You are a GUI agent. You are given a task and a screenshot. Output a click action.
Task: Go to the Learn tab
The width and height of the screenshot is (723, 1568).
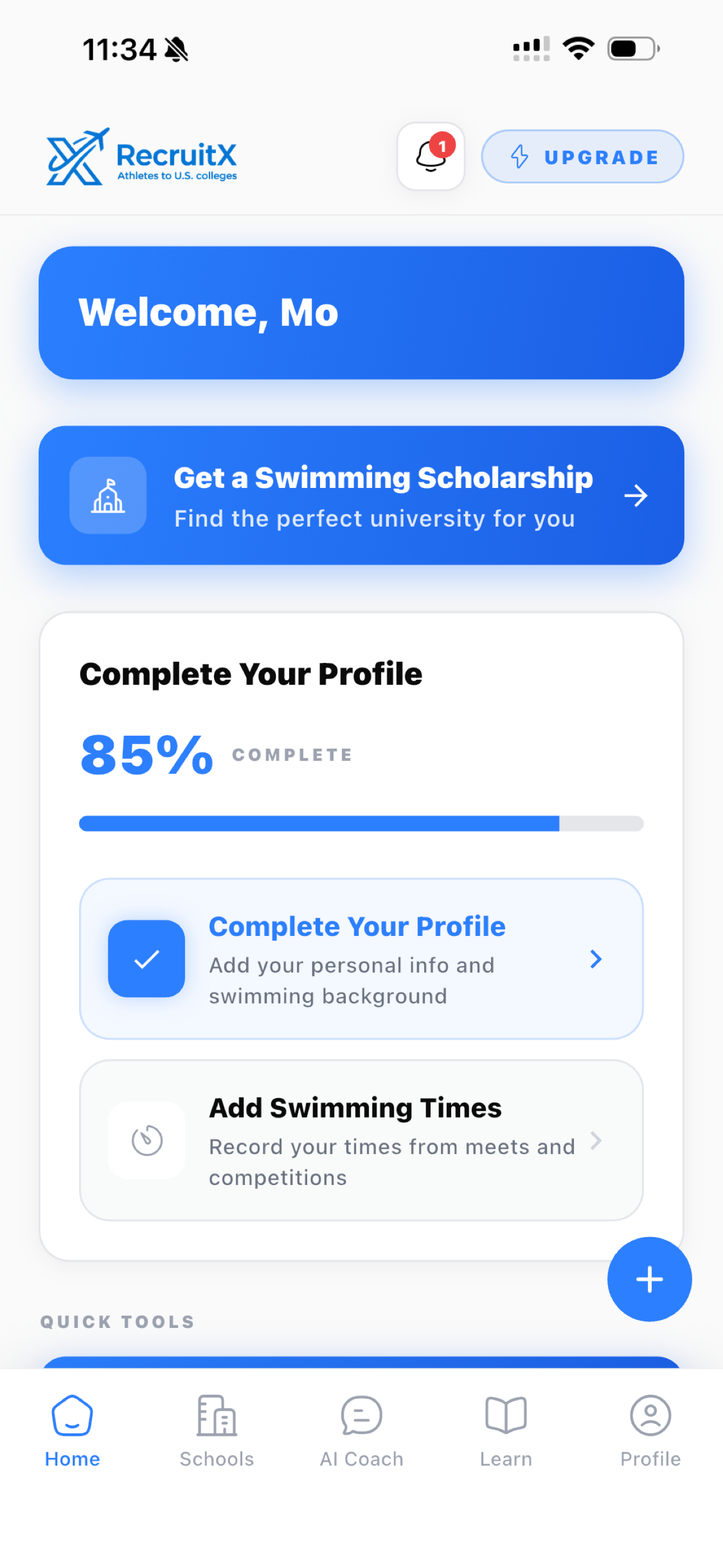(x=506, y=1431)
